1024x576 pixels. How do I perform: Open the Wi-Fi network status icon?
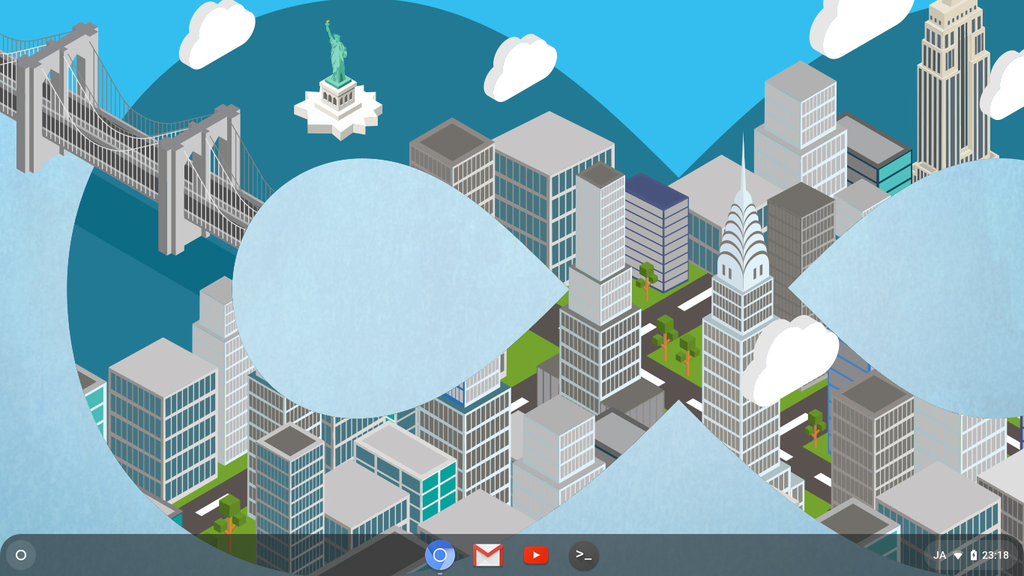[x=958, y=555]
